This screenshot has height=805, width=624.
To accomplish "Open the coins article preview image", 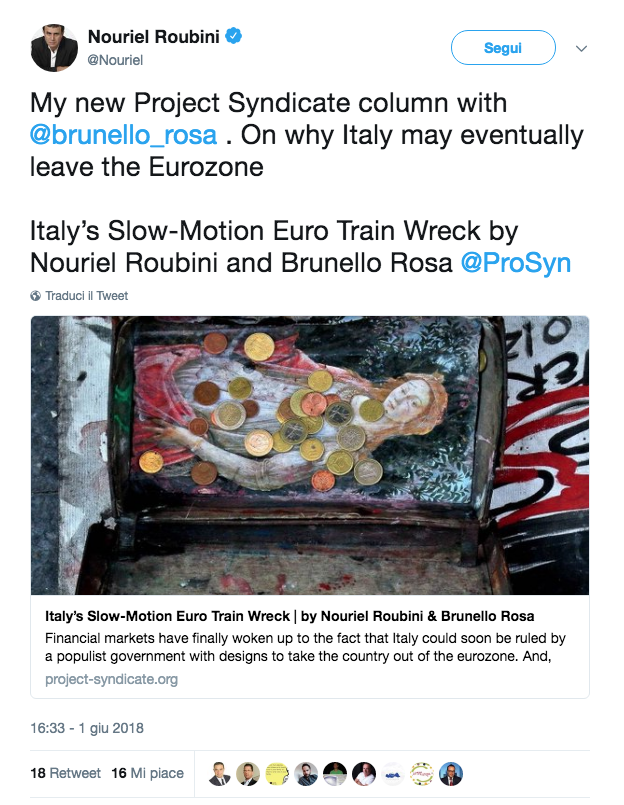I will click(x=310, y=455).
